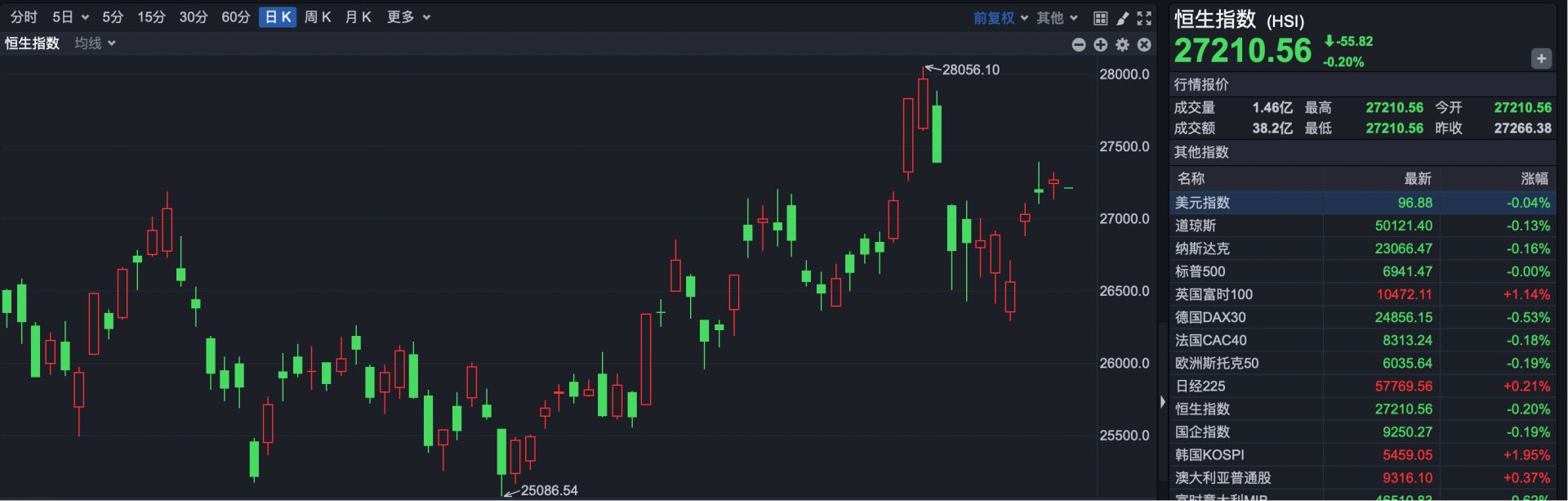
Task: Open chart settings gear icon
Action: [1123, 45]
